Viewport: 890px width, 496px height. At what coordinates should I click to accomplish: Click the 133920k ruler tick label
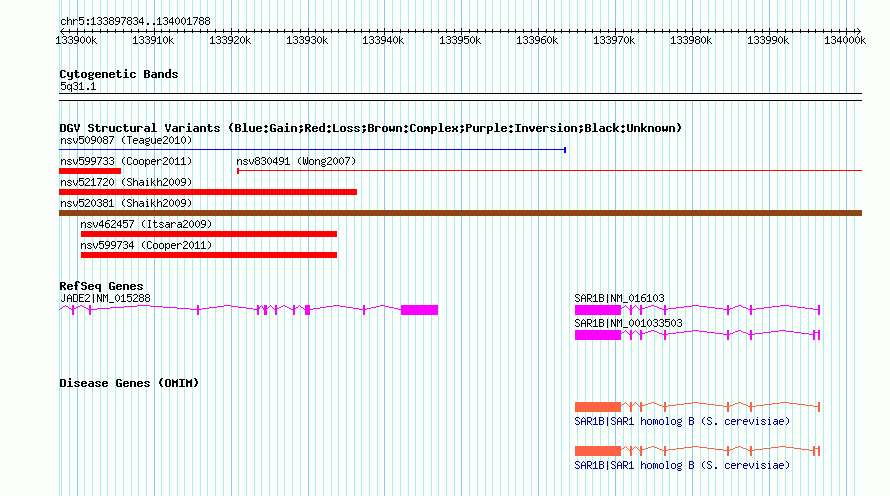(x=230, y=40)
